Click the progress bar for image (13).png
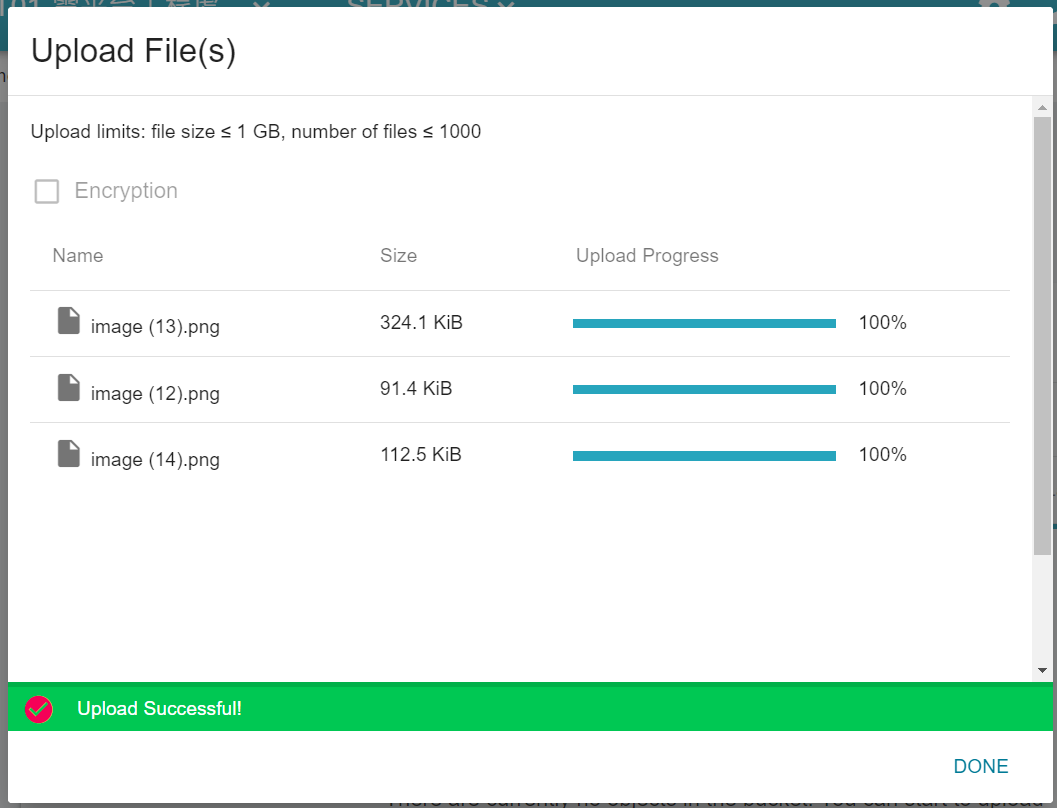 [704, 323]
